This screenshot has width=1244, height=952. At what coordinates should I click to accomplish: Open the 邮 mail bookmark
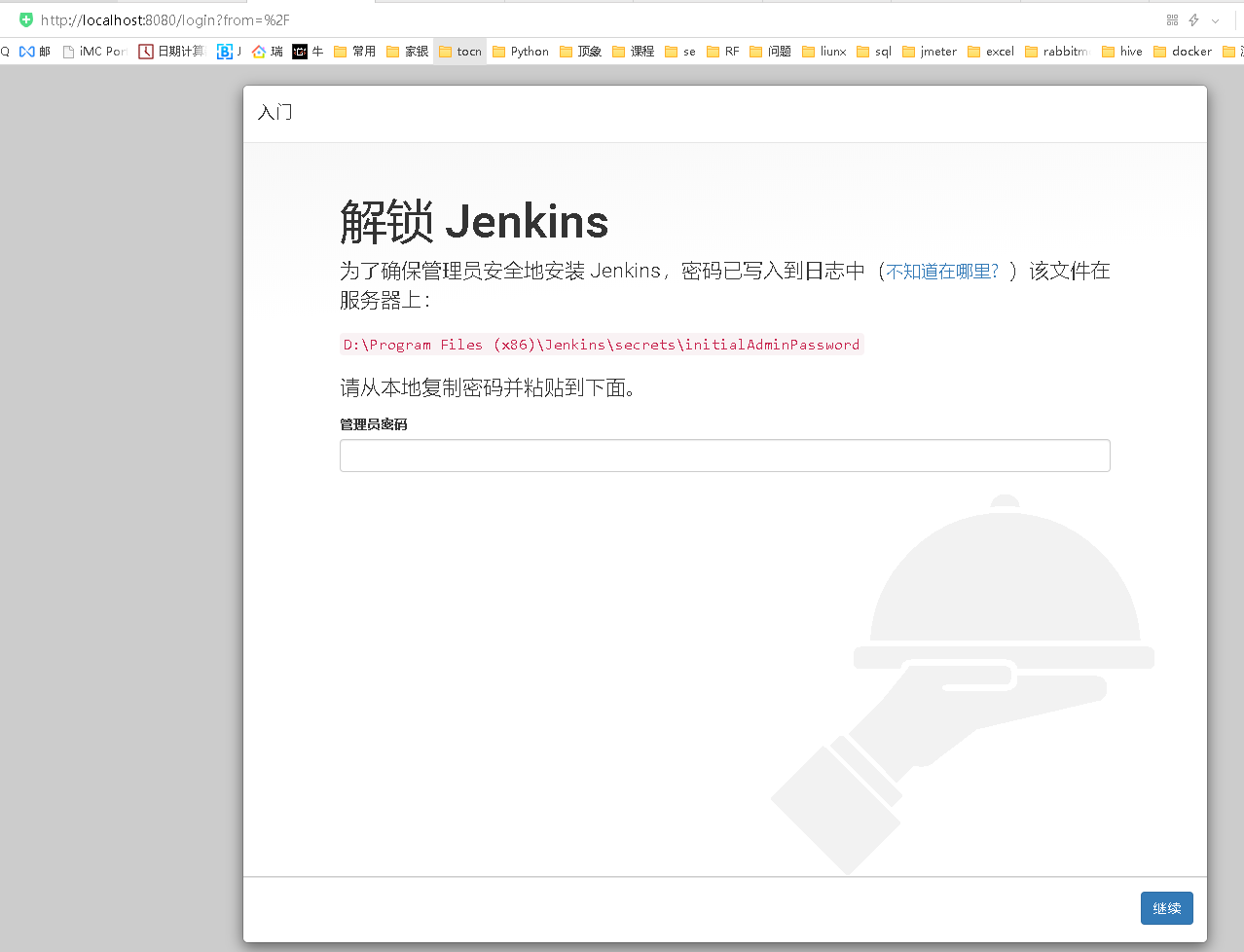(35, 52)
